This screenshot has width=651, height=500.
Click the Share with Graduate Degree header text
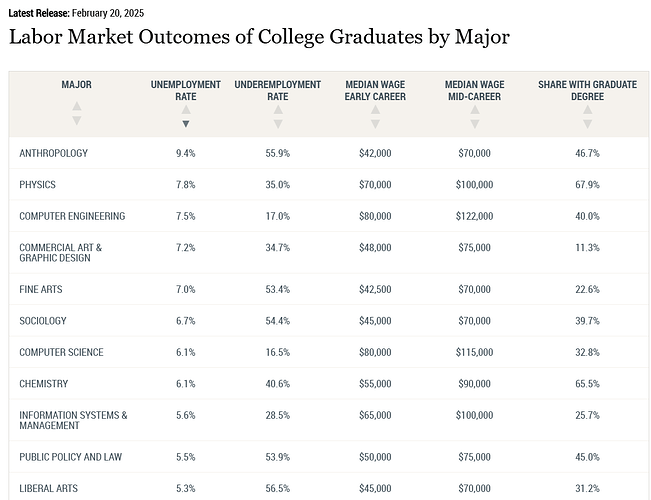click(x=587, y=90)
